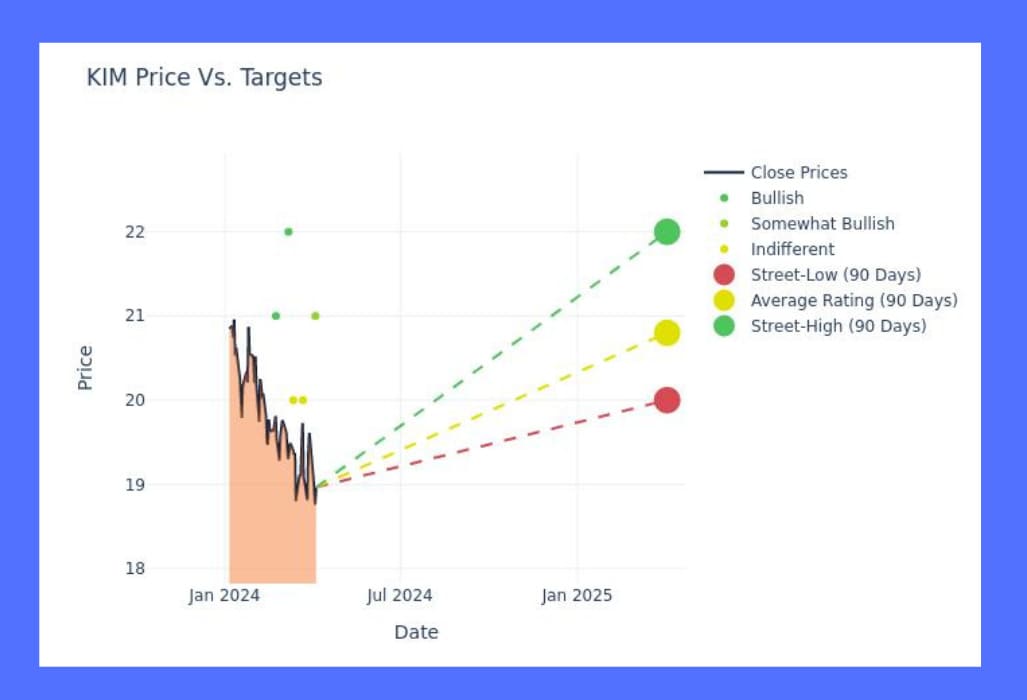The image size is (1027, 700).
Task: Click the Date x-axis title
Action: coord(416,632)
